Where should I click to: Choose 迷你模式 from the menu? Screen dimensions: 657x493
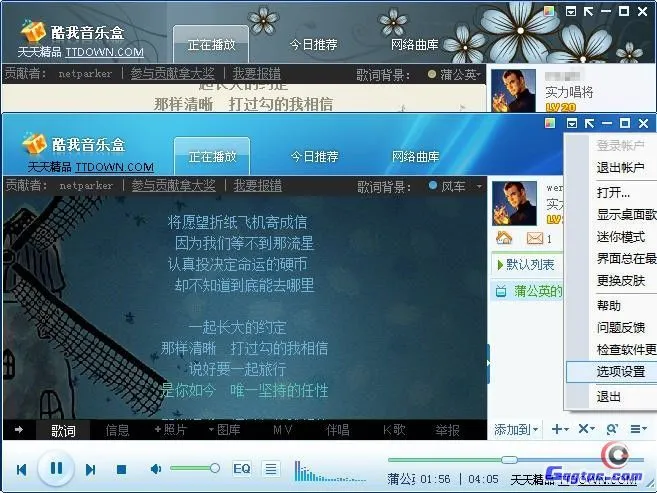pyautogui.click(x=621, y=237)
